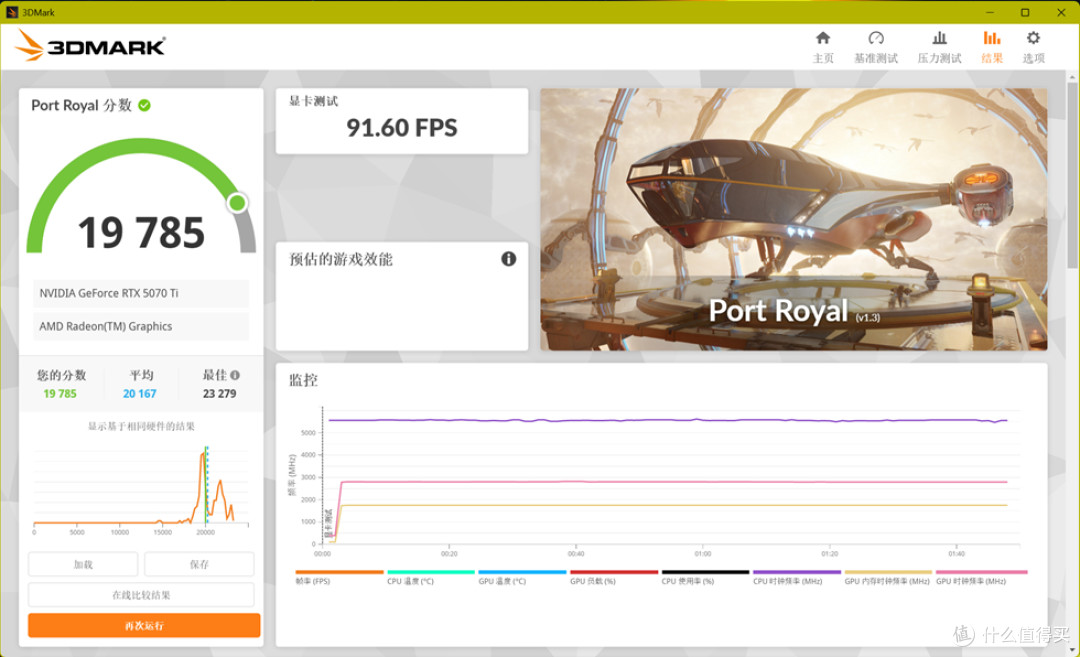This screenshot has height=657, width=1080.
Task: Toggle the CPU 使用率 (%) black legend
Action: coord(705,577)
